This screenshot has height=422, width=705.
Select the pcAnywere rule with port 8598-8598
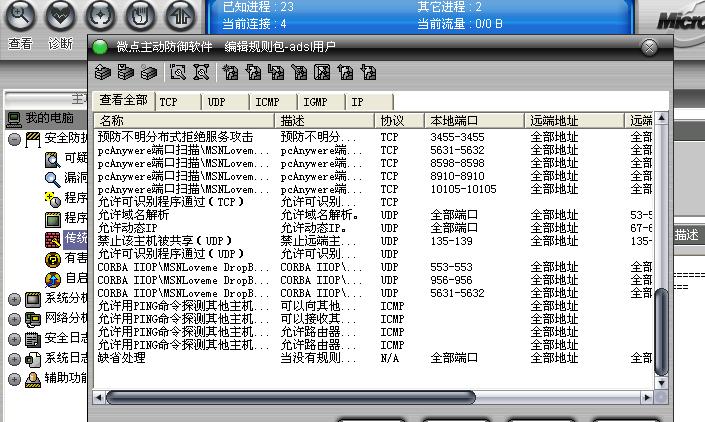(x=373, y=163)
